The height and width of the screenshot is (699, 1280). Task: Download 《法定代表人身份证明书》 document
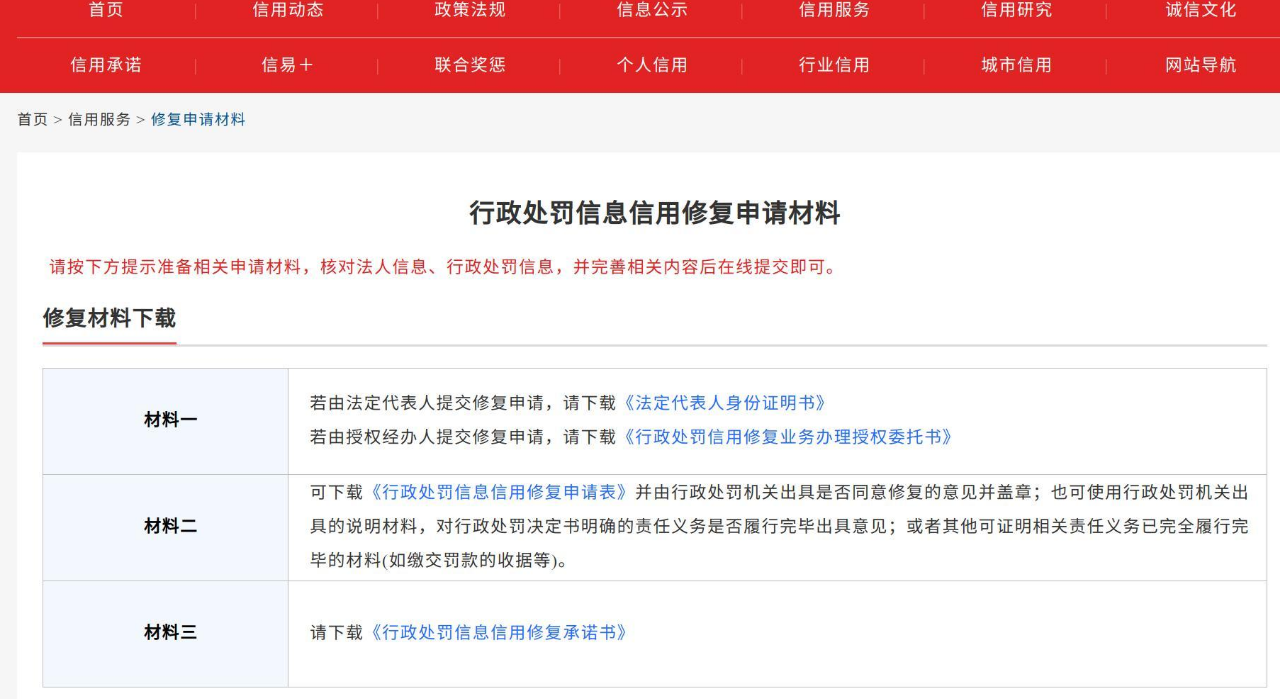tap(725, 403)
